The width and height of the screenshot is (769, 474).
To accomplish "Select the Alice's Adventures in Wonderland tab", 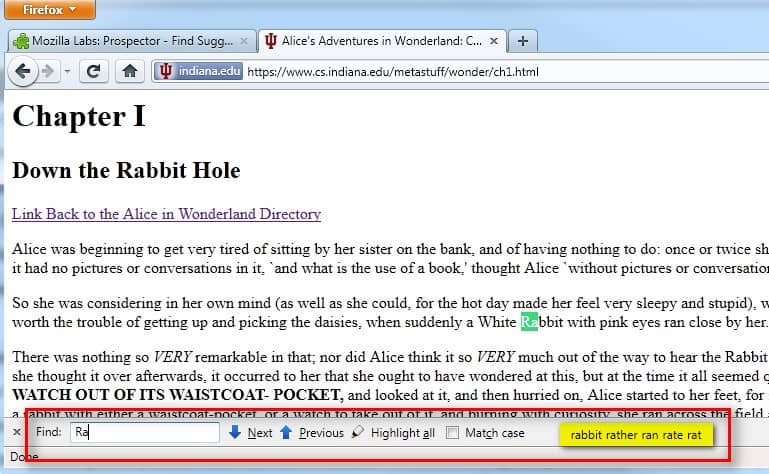I will pyautogui.click(x=380, y=41).
